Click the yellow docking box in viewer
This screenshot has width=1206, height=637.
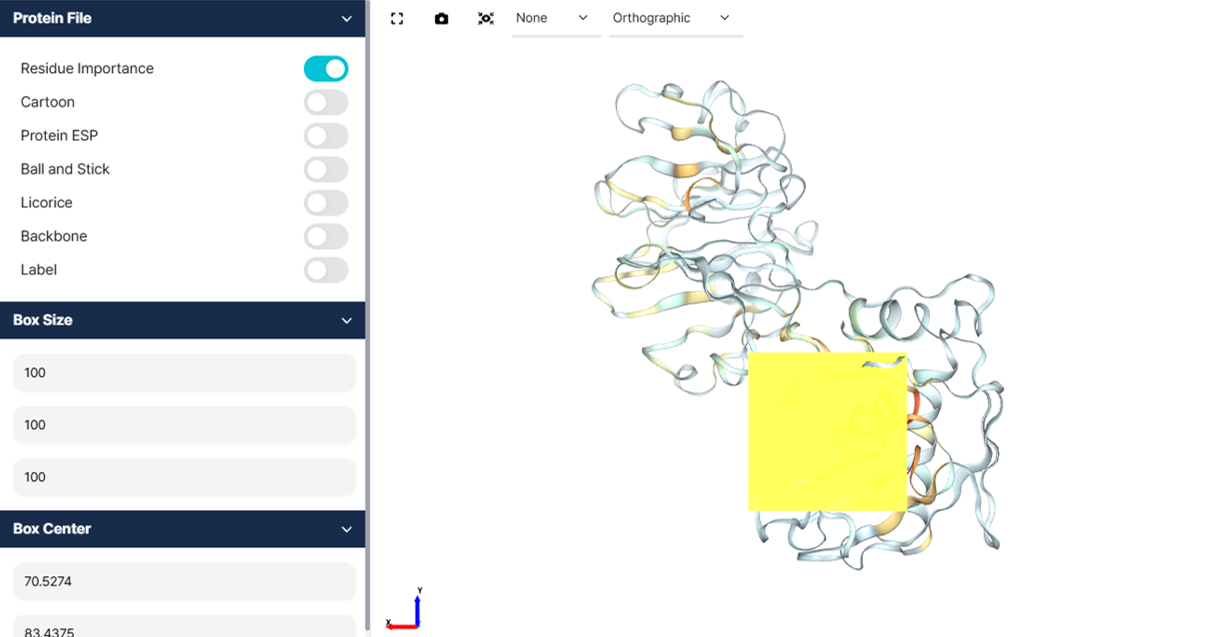click(x=827, y=431)
